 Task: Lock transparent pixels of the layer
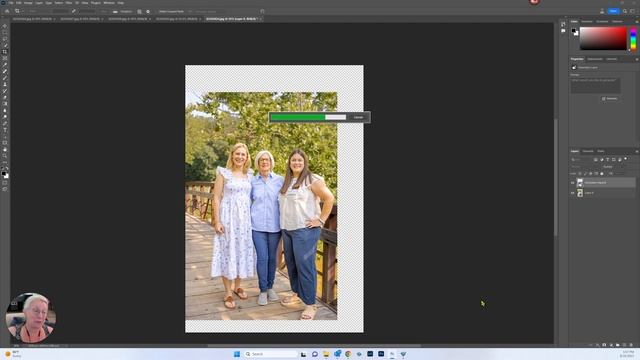(x=580, y=173)
